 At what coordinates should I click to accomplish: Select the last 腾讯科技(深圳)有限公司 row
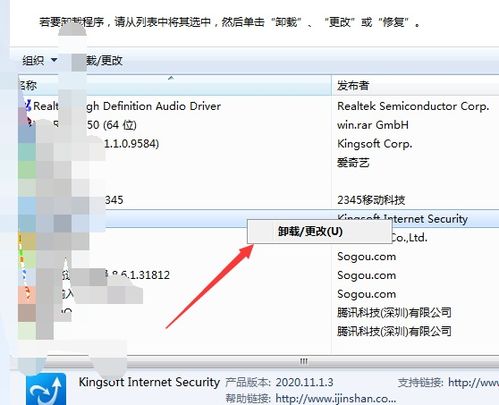click(x=259, y=331)
